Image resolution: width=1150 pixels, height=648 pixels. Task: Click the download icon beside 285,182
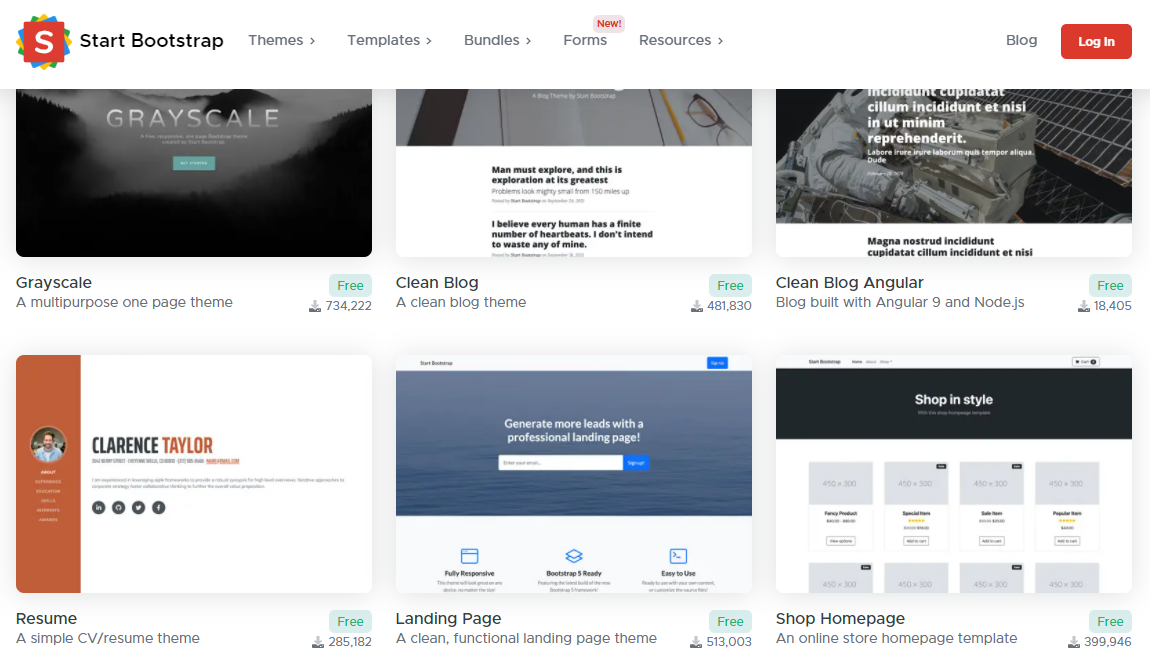[318, 642]
